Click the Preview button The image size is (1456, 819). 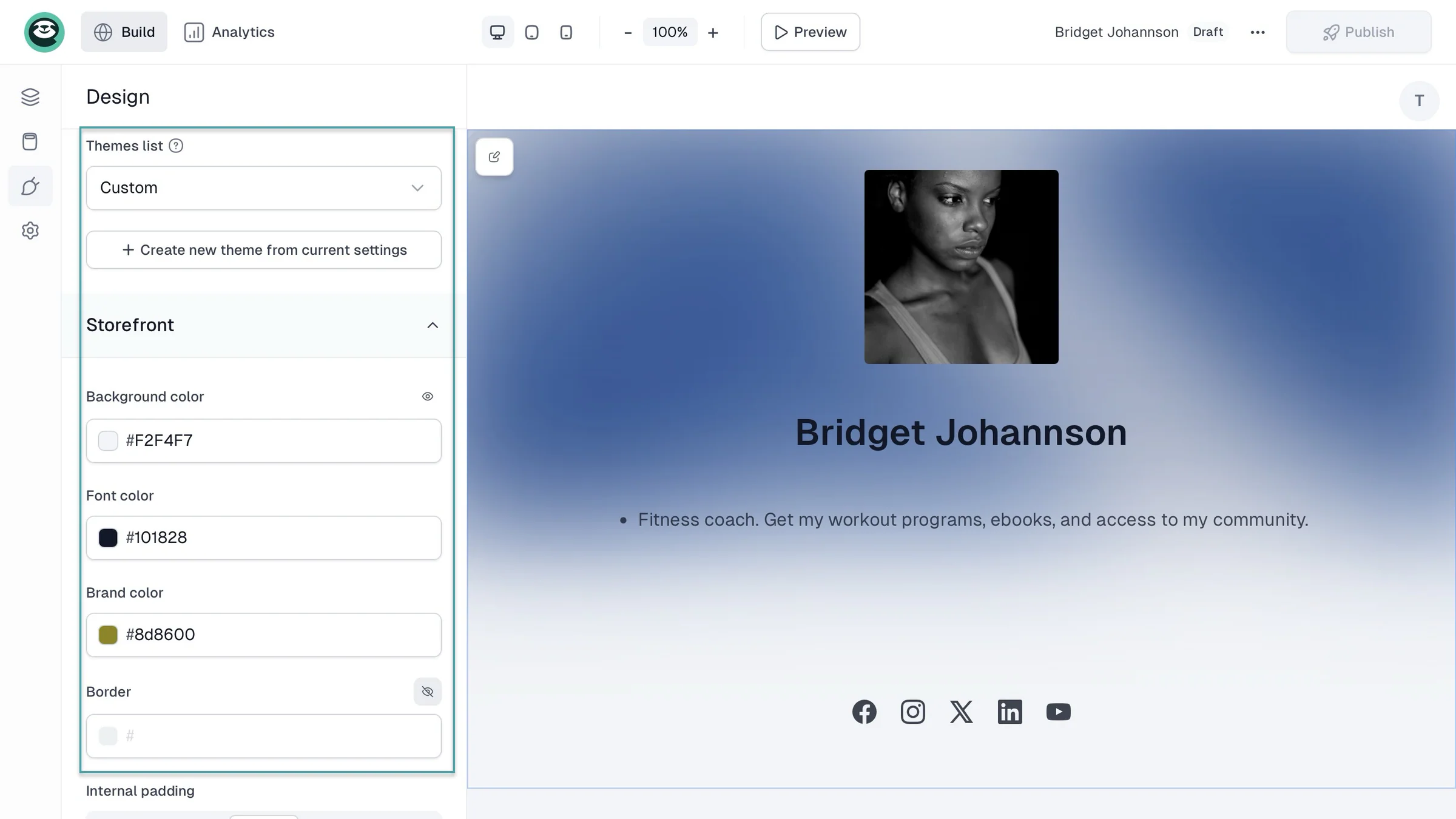[811, 32]
